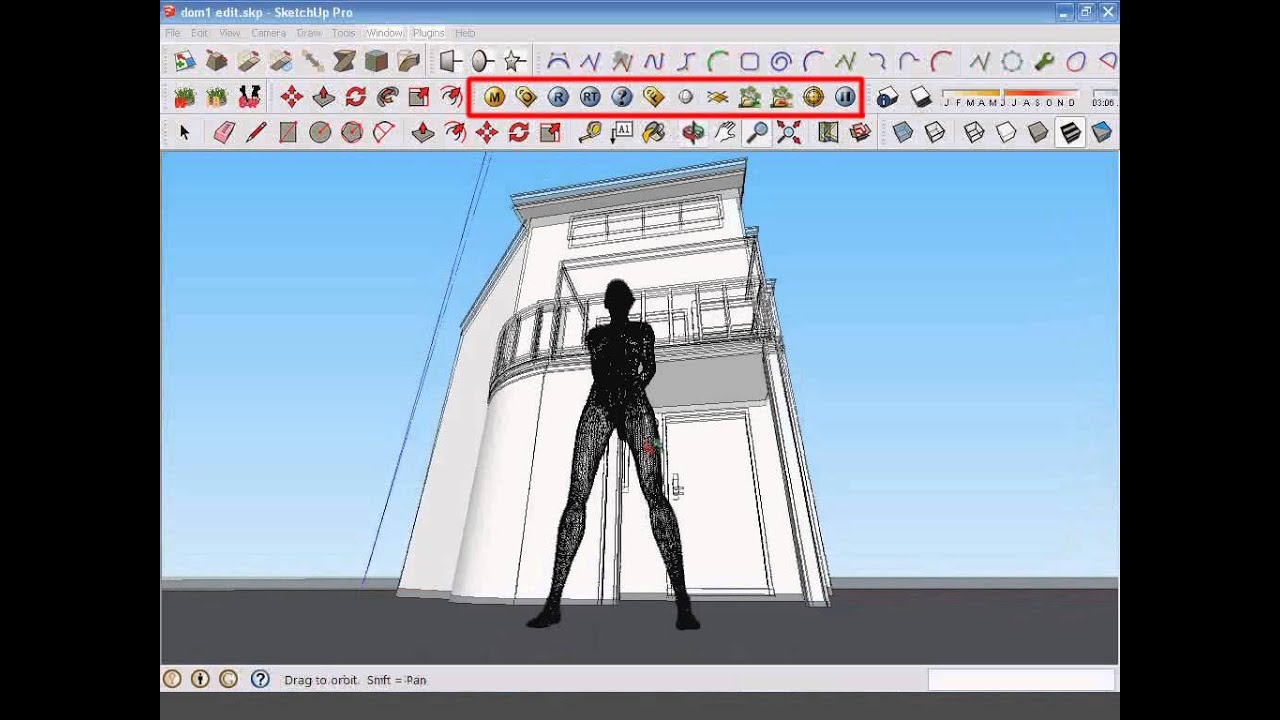Open the Help menu
This screenshot has width=1280, height=720.
465,33
